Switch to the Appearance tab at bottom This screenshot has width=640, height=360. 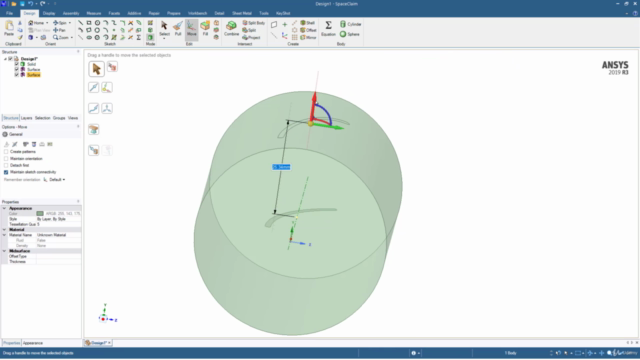click(33, 343)
